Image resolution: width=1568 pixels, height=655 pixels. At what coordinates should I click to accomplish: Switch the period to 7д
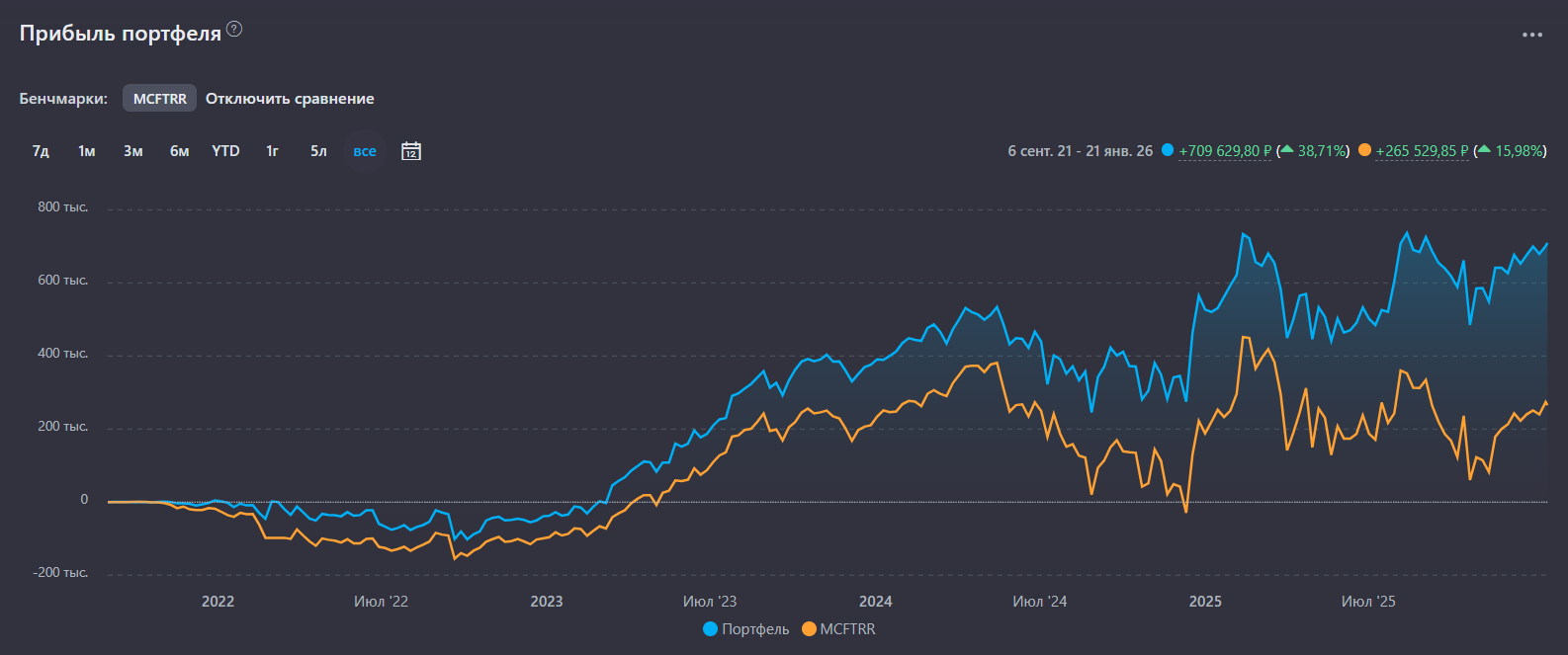[41, 151]
